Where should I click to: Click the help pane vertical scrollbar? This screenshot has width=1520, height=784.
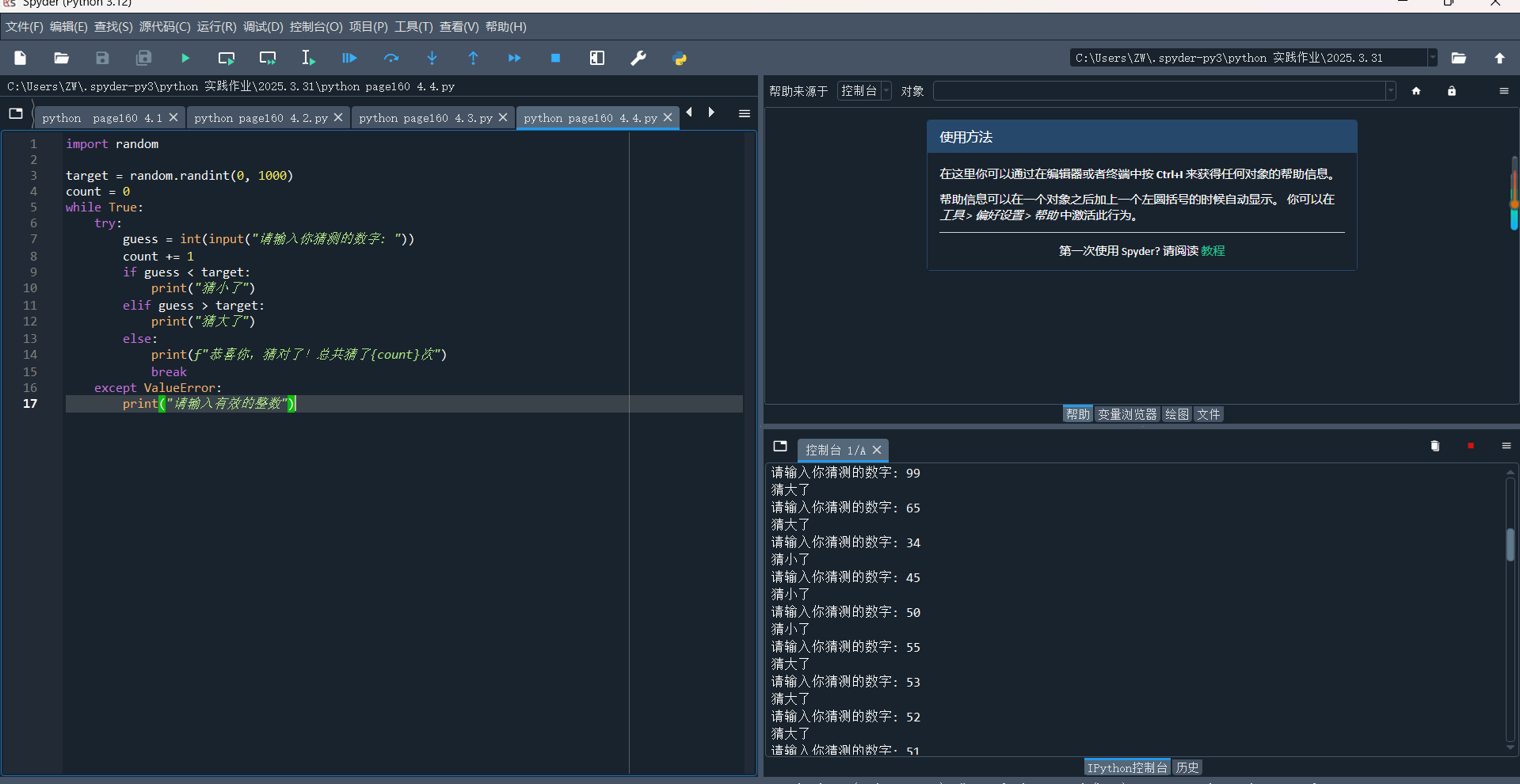[1514, 193]
